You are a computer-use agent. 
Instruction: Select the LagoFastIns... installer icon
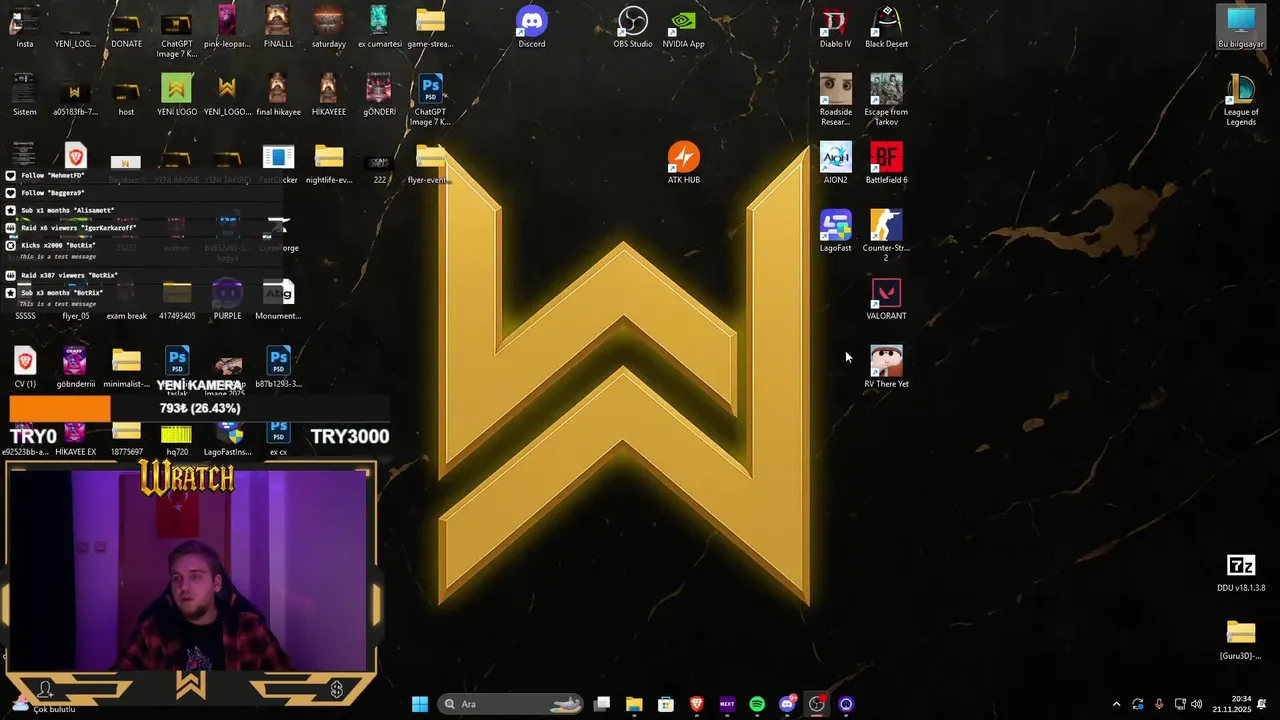pos(227,439)
